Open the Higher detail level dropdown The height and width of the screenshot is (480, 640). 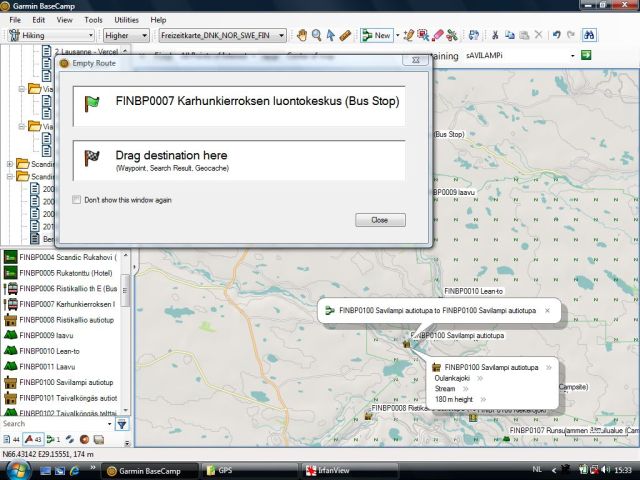(127, 35)
